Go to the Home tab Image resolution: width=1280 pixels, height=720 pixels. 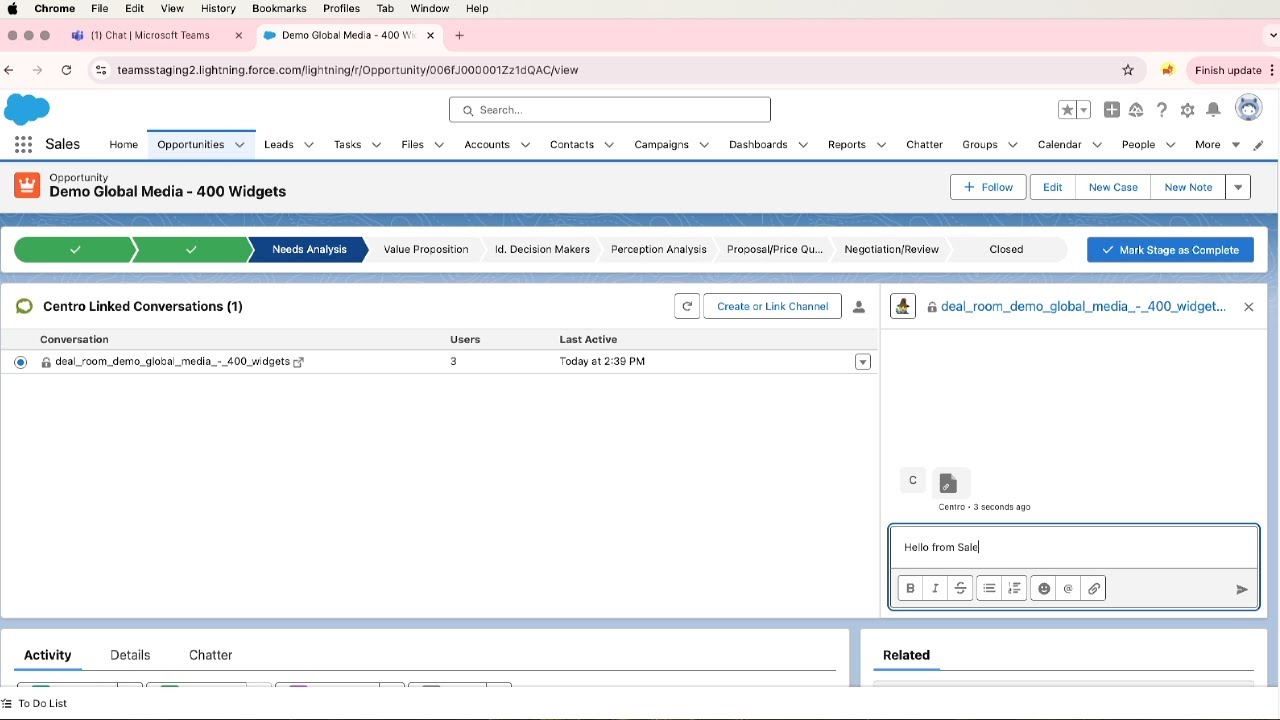(124, 145)
